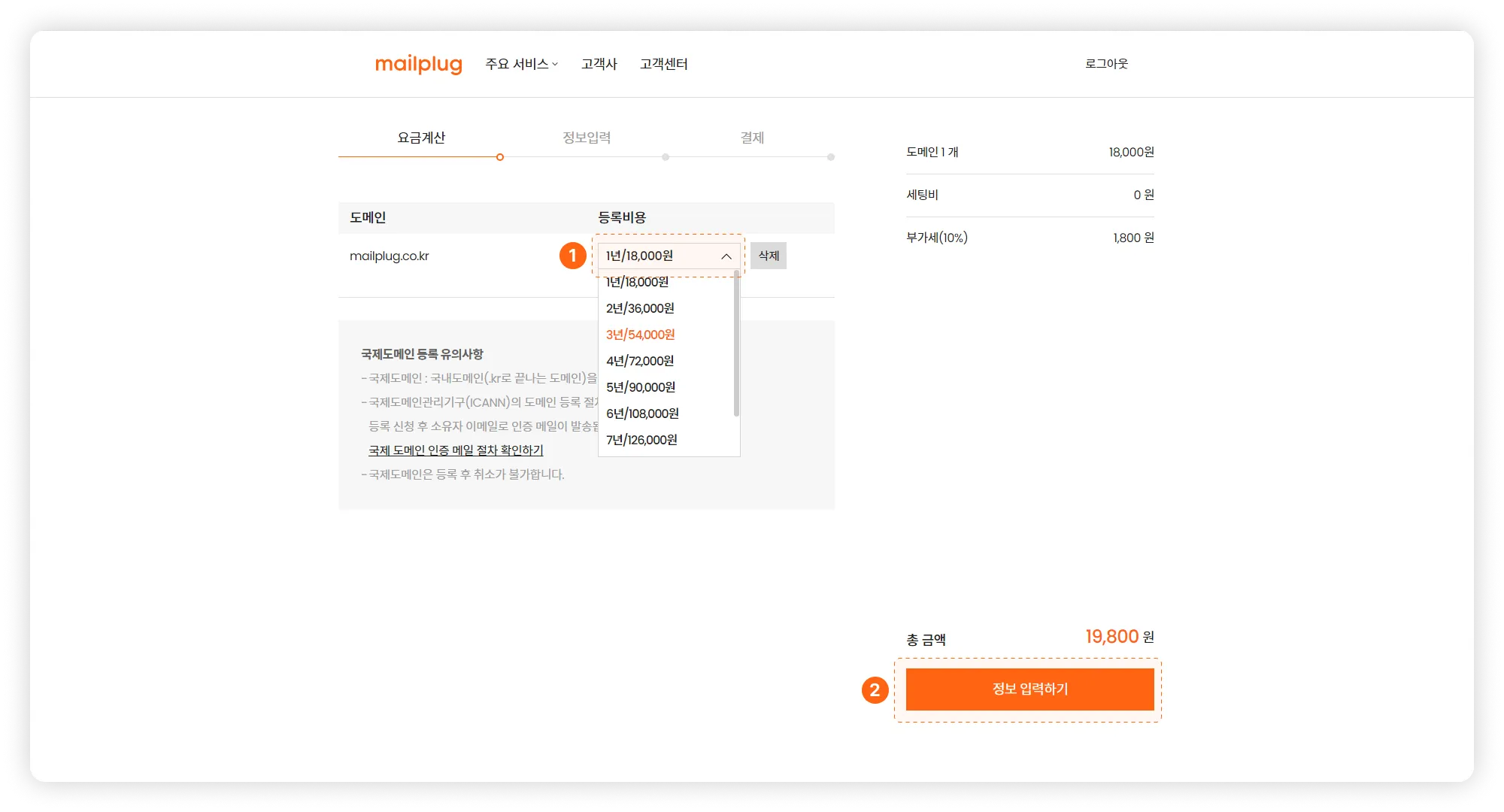Click the 로그아웃 link
The width and height of the screenshot is (1504, 812).
click(1106, 64)
